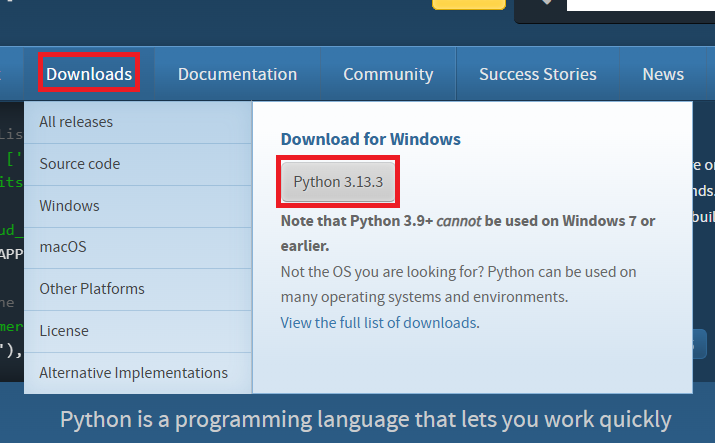Go to the Community menu
The width and height of the screenshot is (715, 443).
pos(388,74)
